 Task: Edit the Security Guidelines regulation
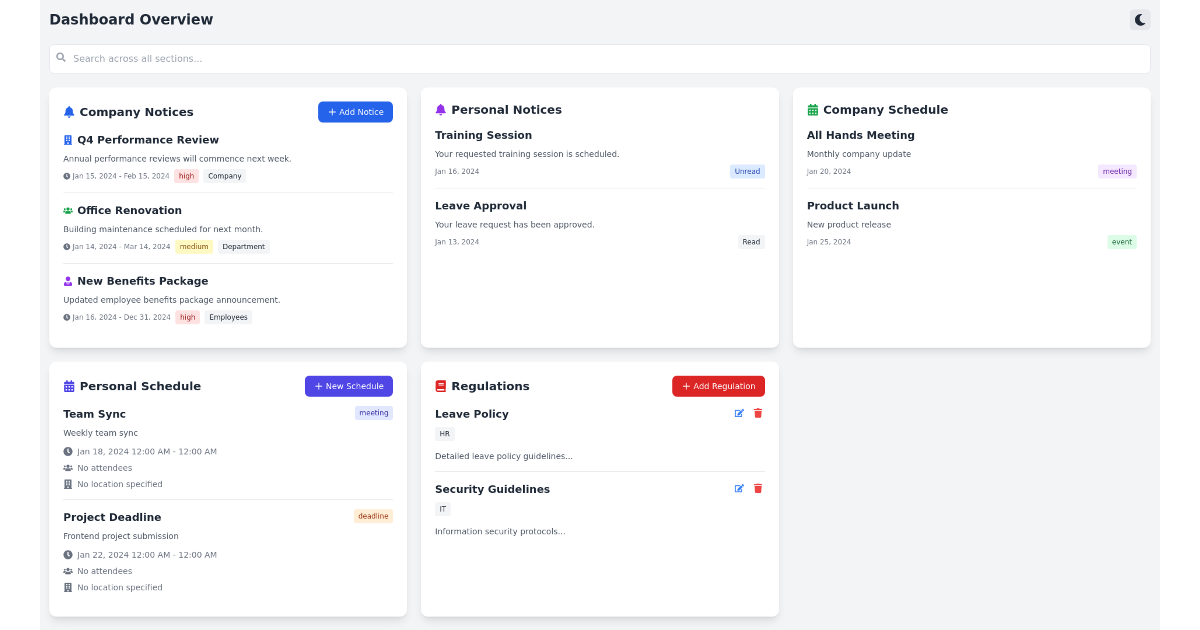point(739,489)
